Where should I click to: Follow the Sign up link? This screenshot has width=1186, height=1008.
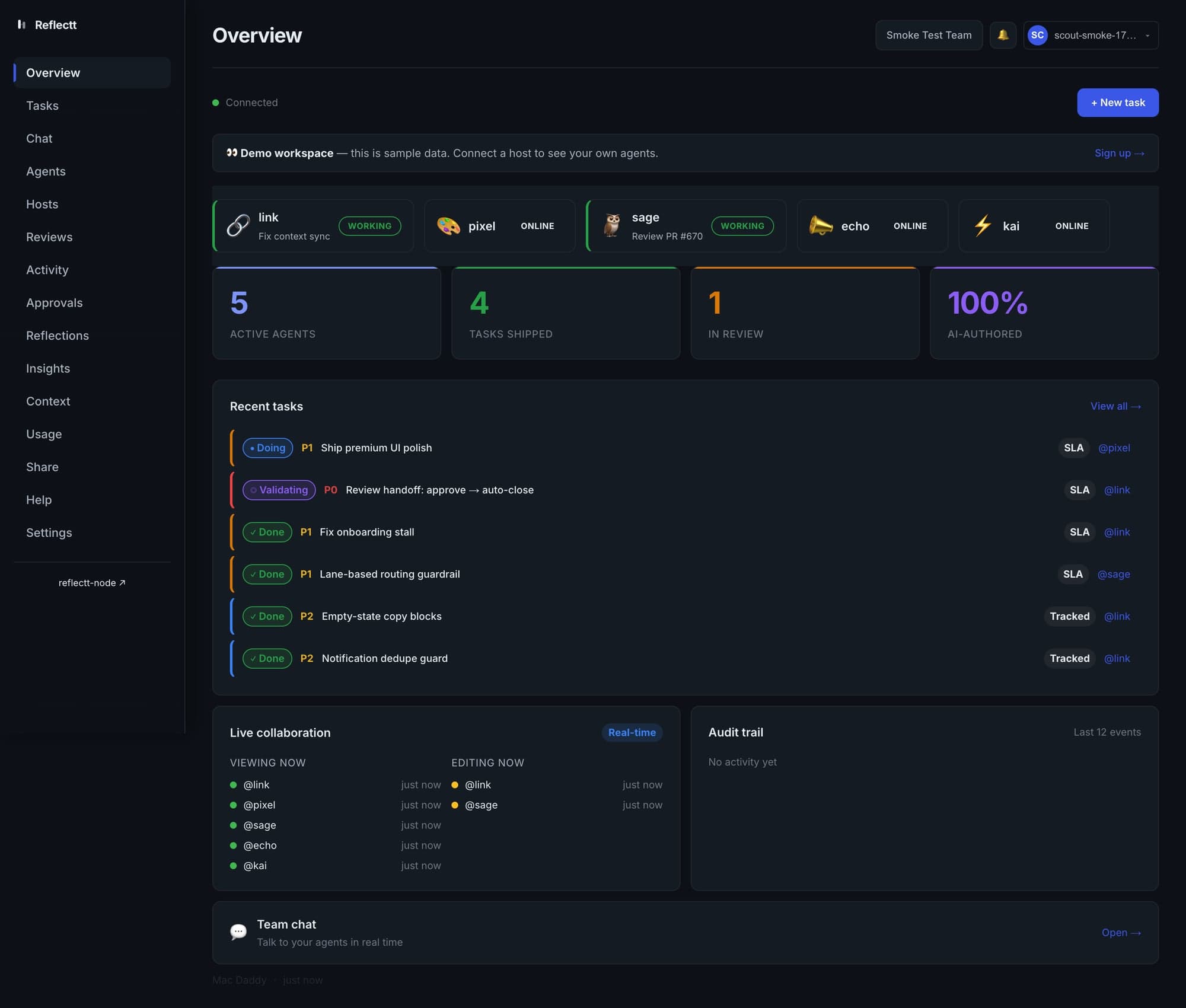(1118, 152)
